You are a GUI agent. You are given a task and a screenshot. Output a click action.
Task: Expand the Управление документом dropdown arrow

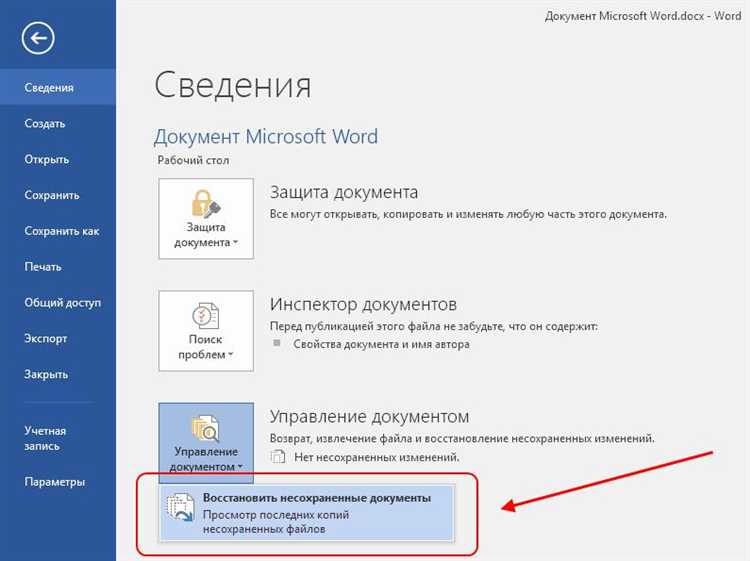tap(240, 467)
